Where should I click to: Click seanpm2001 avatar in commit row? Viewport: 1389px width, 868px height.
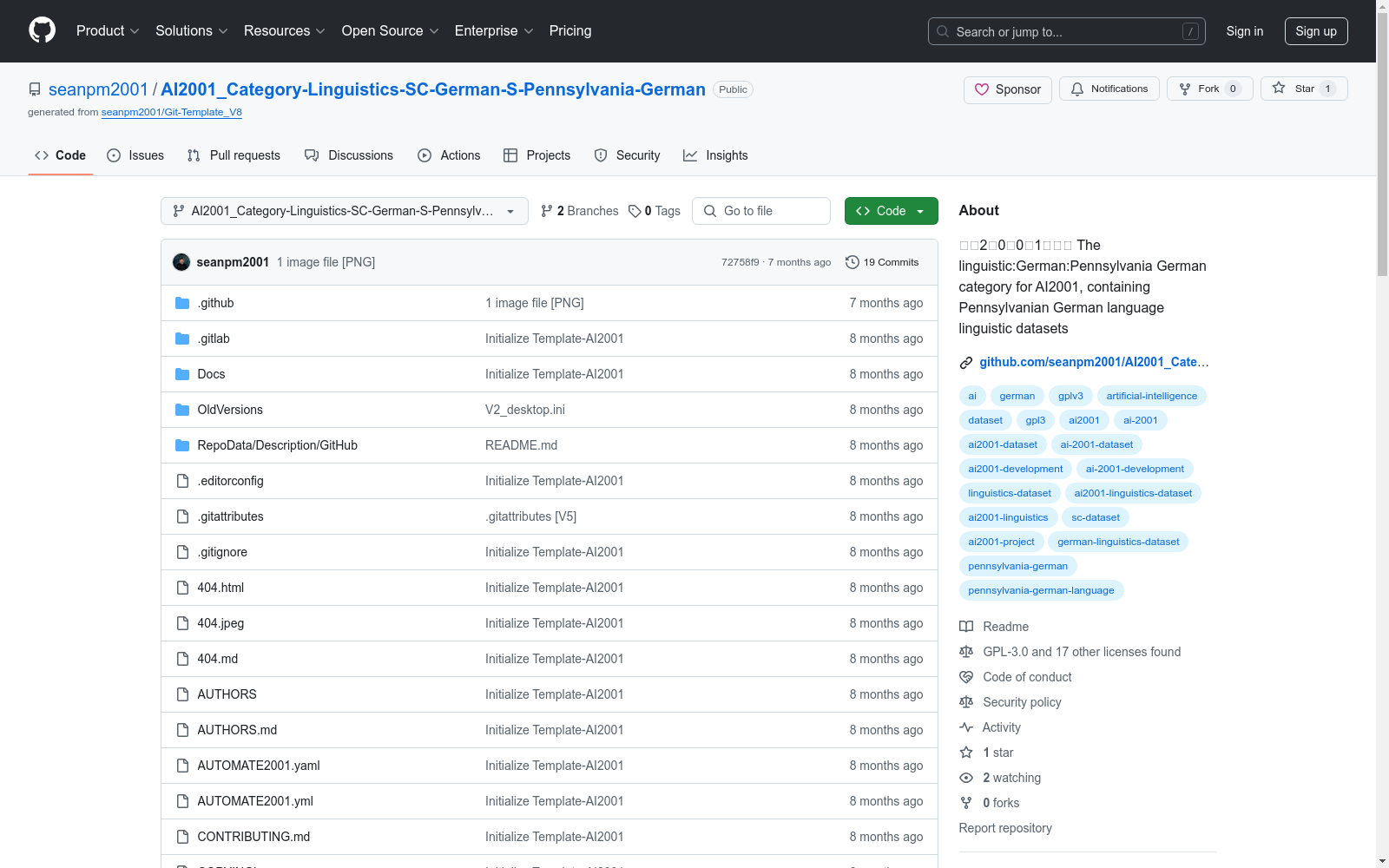tap(181, 262)
